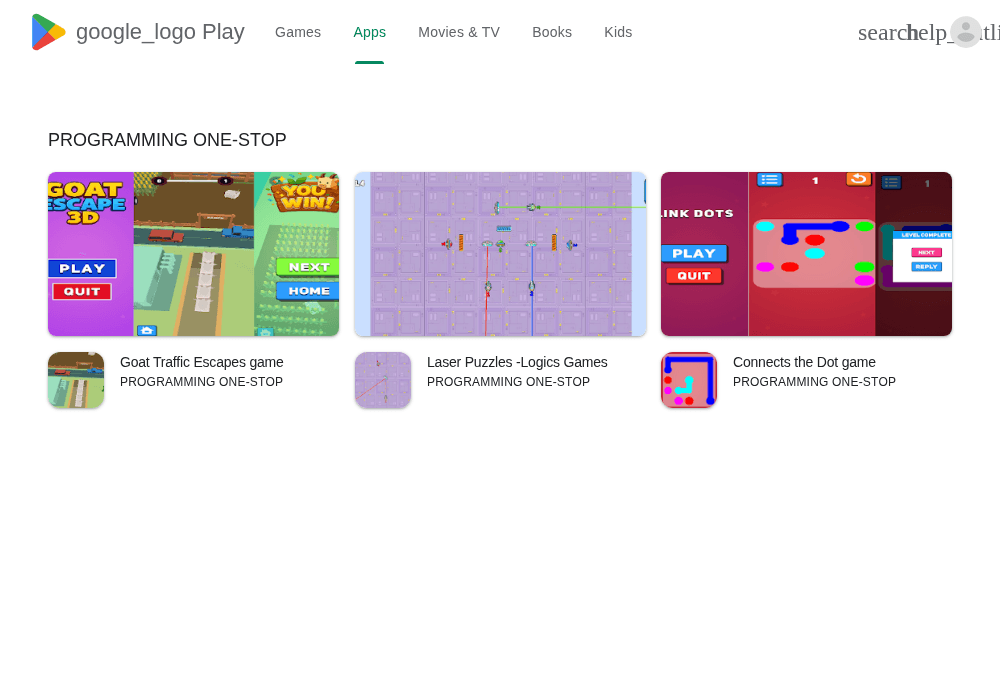
Task: Open the Kids tab
Action: (618, 32)
